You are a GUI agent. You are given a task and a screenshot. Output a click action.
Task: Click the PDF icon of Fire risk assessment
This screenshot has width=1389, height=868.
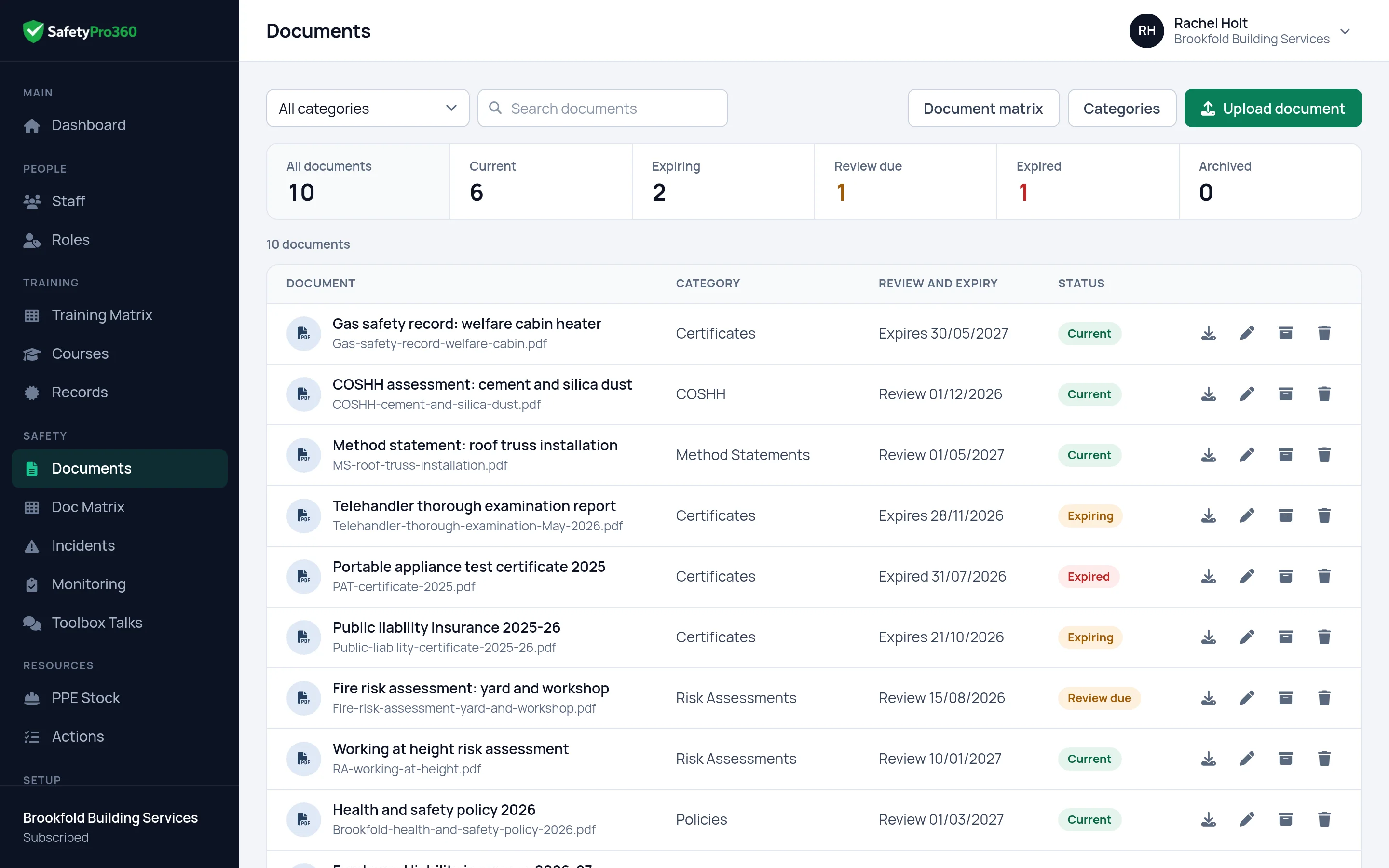coord(304,699)
